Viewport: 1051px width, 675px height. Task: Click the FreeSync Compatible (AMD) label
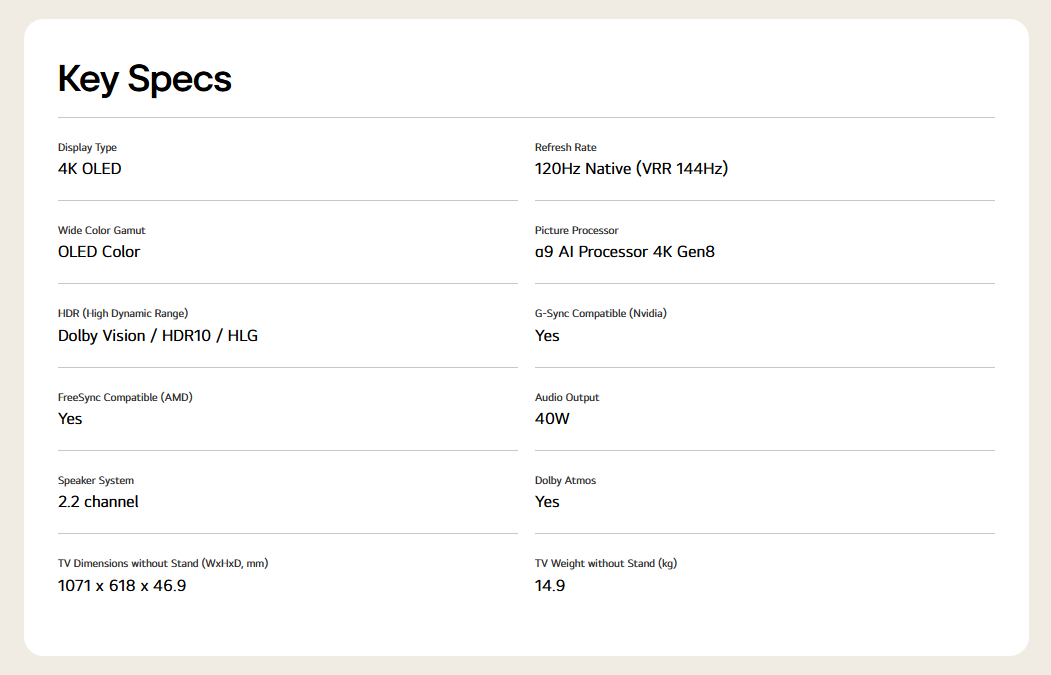point(125,397)
